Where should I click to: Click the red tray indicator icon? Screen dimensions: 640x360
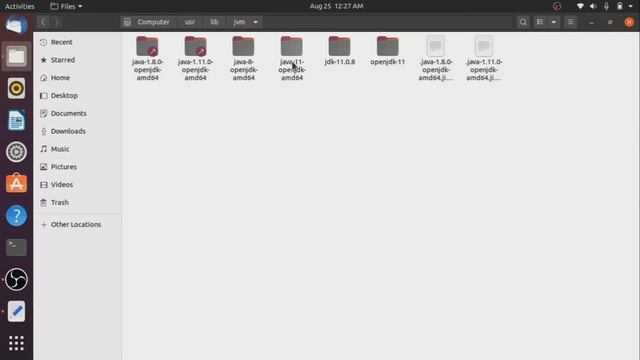point(557,6)
